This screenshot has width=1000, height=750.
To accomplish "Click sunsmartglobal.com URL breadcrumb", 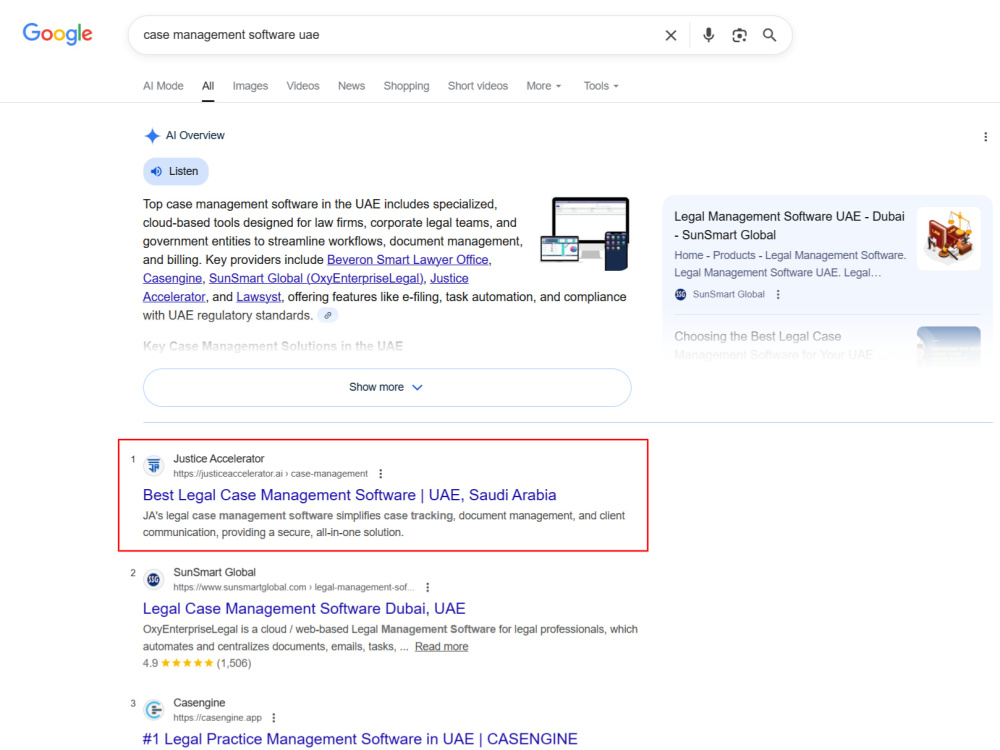I will coord(293,587).
